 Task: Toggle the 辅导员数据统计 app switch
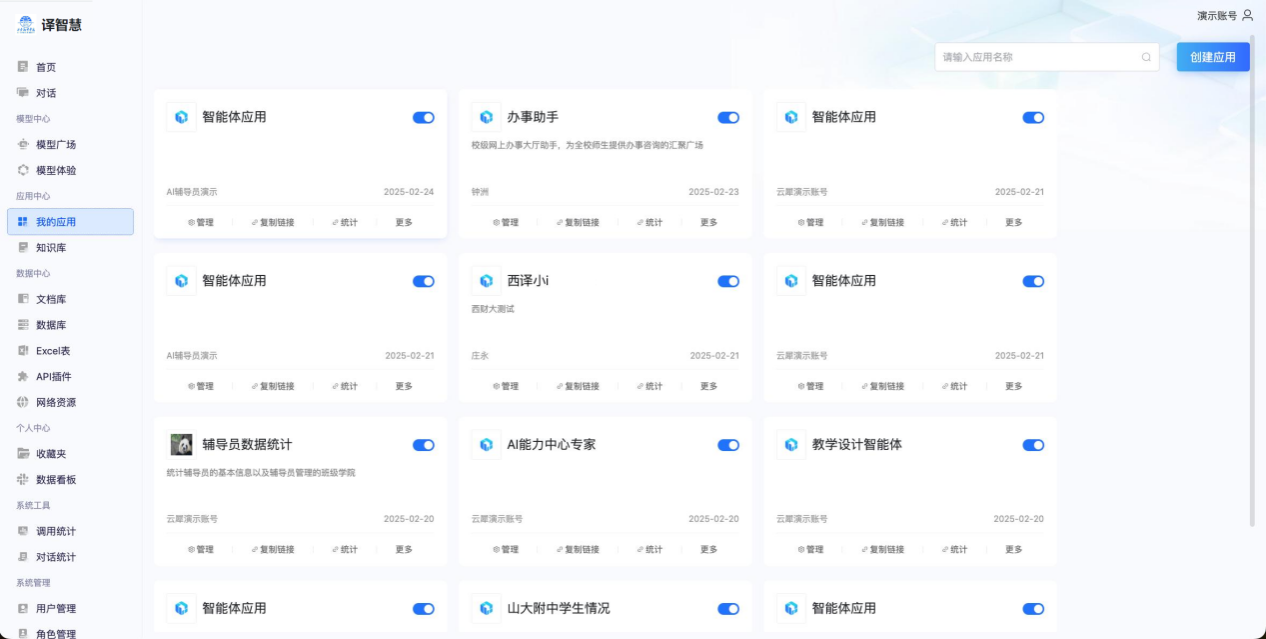click(x=423, y=445)
